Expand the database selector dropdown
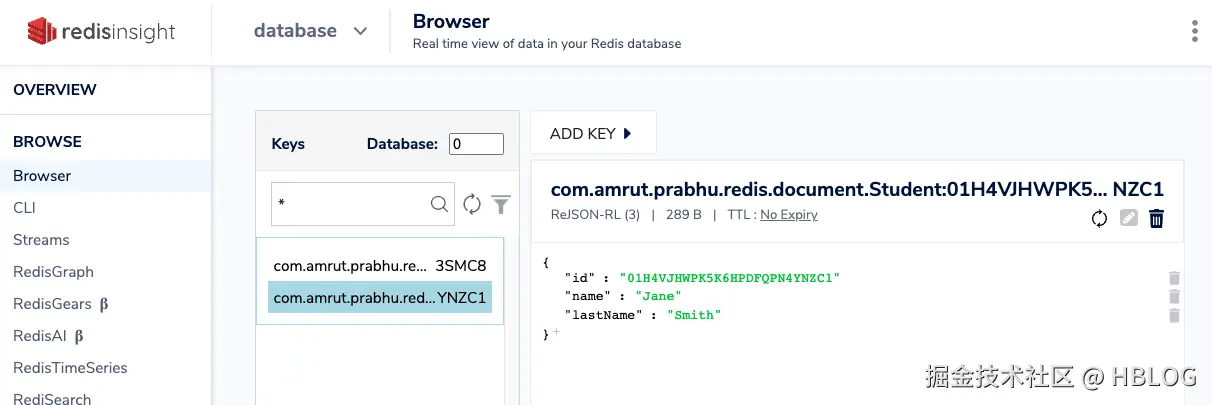Viewport: 1212px width, 405px height. click(x=360, y=31)
